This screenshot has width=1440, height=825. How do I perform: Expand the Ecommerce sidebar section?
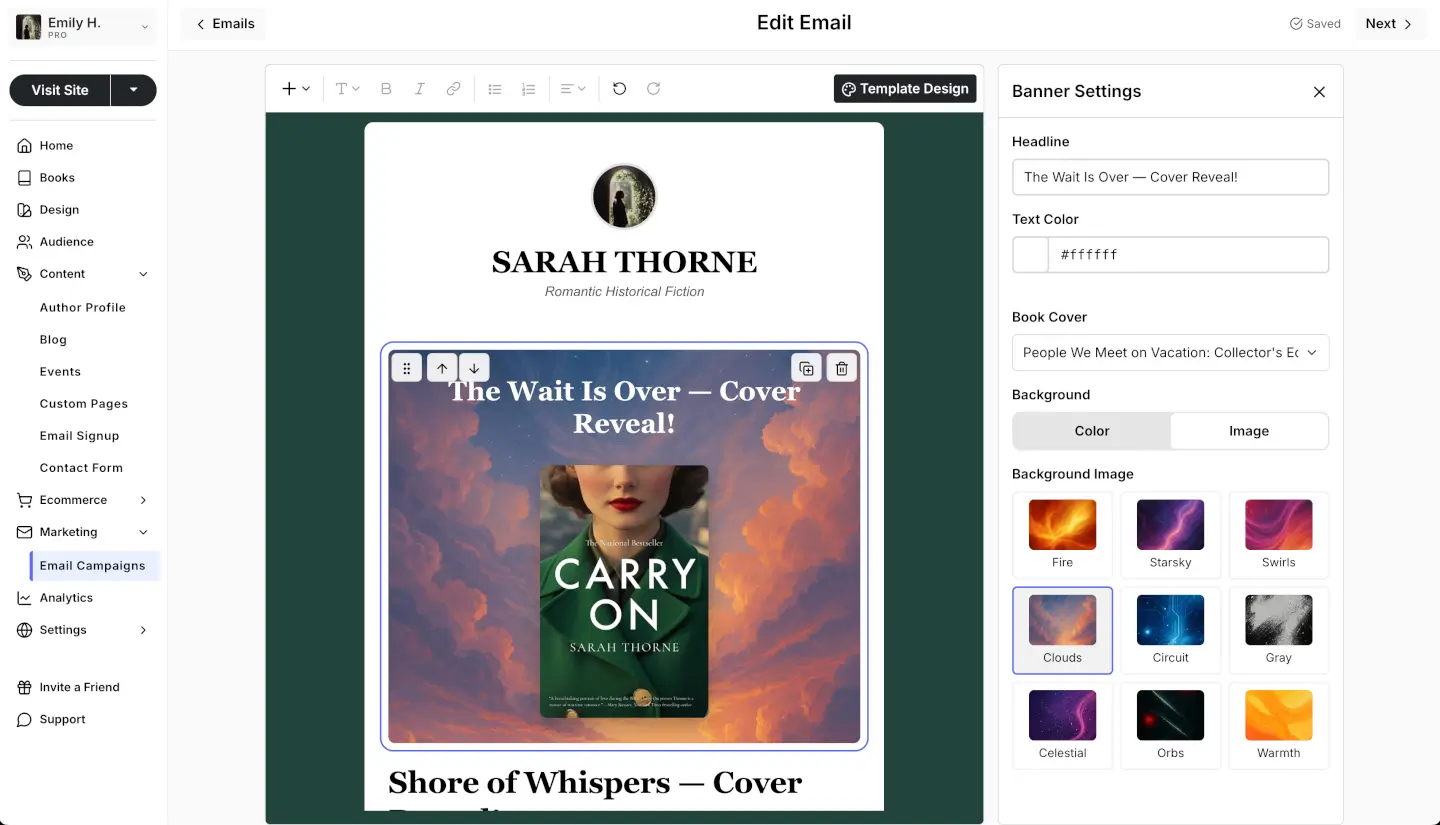[143, 500]
